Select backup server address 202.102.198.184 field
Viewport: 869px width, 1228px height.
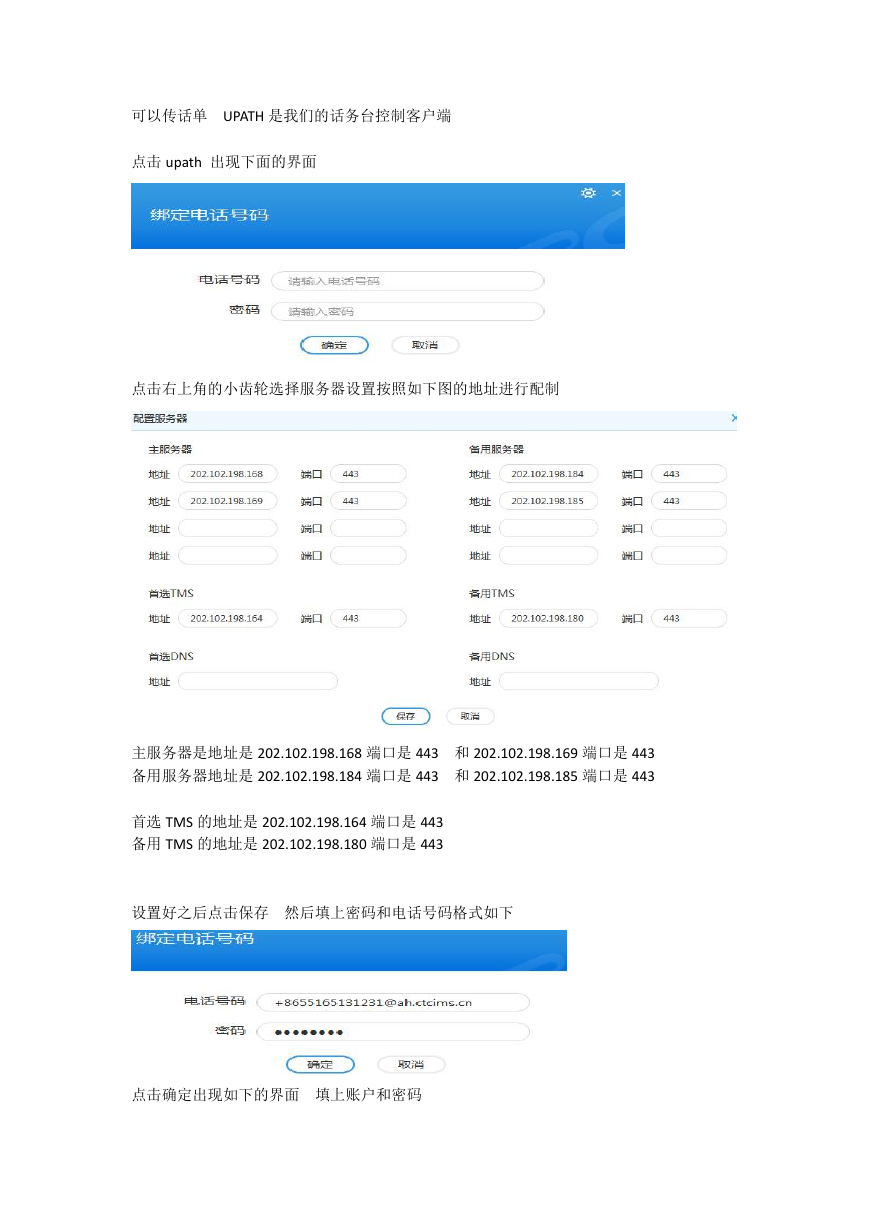pos(549,474)
